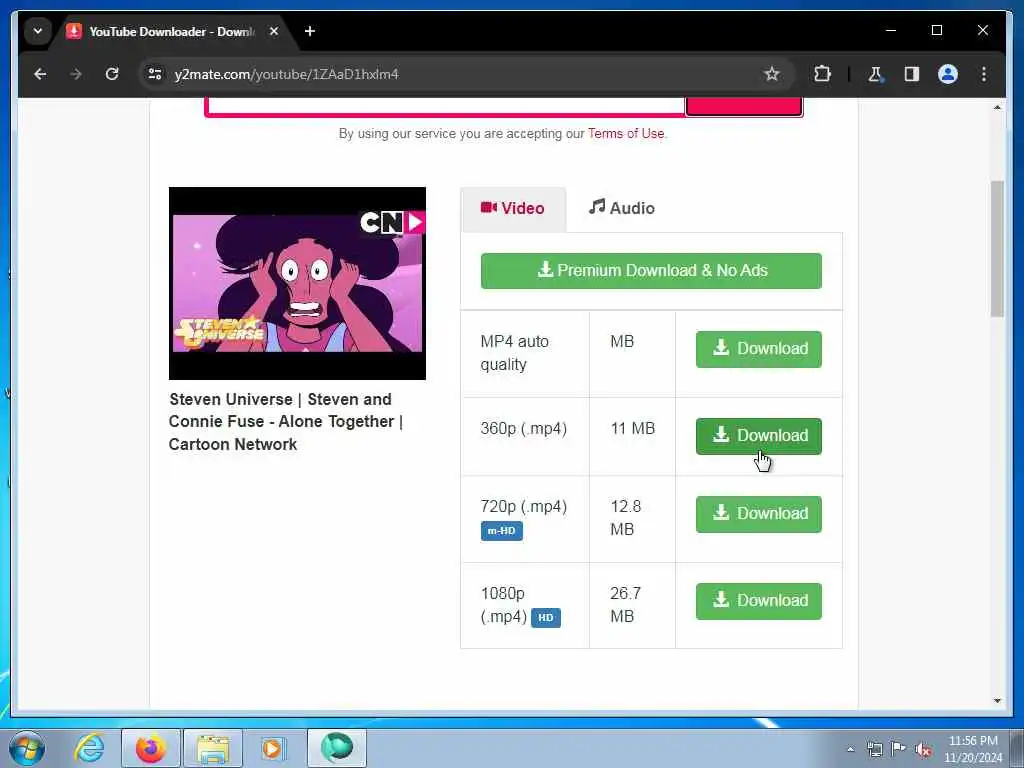This screenshot has height=768, width=1024.
Task: Open site information icon in address bar
Action: pyautogui.click(x=155, y=74)
